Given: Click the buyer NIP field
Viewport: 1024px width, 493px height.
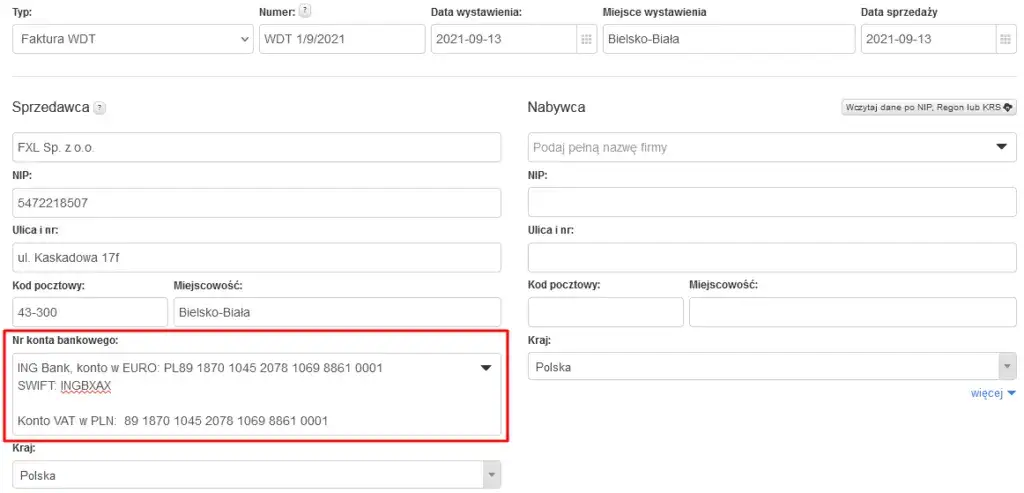Looking at the screenshot, I should click(x=772, y=202).
